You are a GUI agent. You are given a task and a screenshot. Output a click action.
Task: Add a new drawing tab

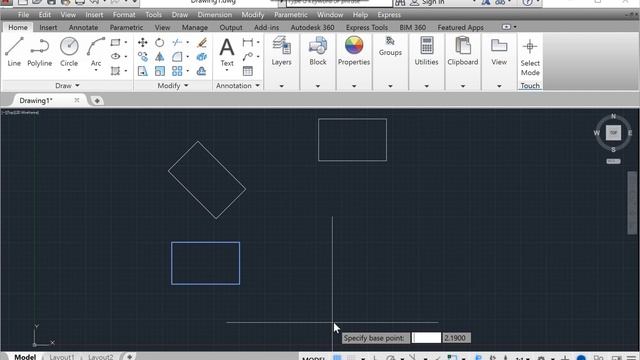97,100
